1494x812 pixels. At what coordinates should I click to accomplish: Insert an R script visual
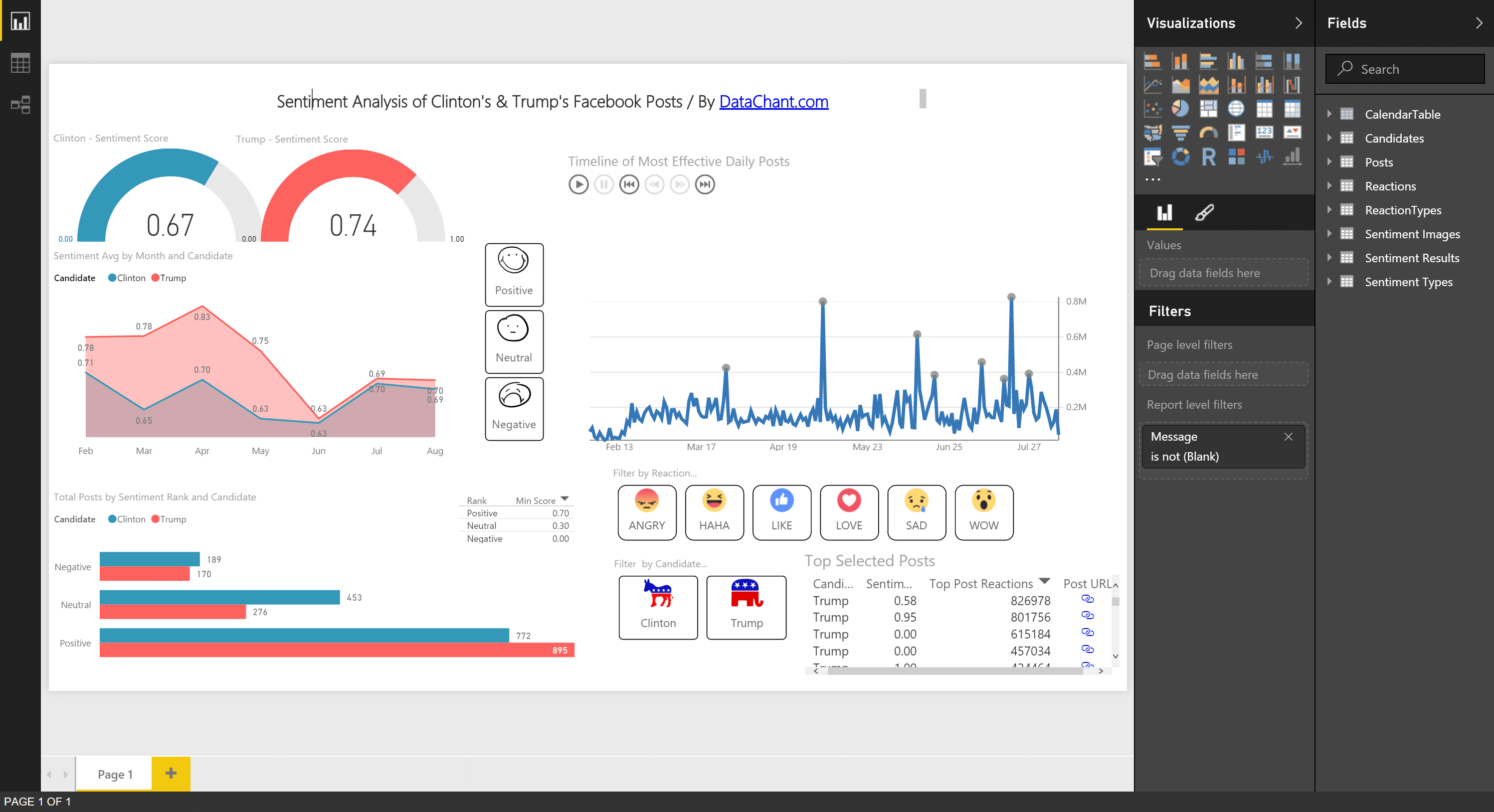click(x=1208, y=157)
